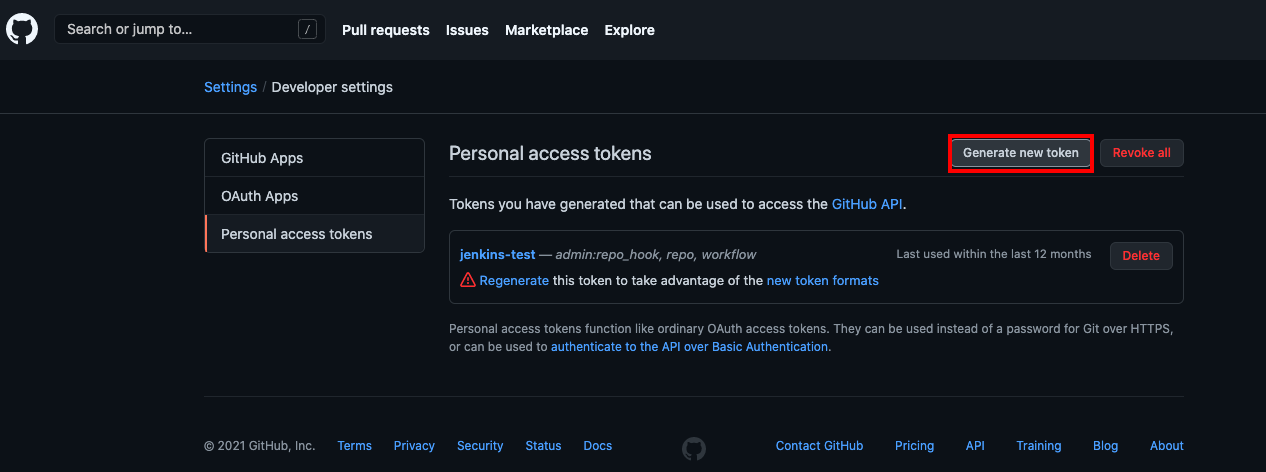Select GitHub Apps in sidebar
Image resolution: width=1266 pixels, height=472 pixels.
click(315, 158)
